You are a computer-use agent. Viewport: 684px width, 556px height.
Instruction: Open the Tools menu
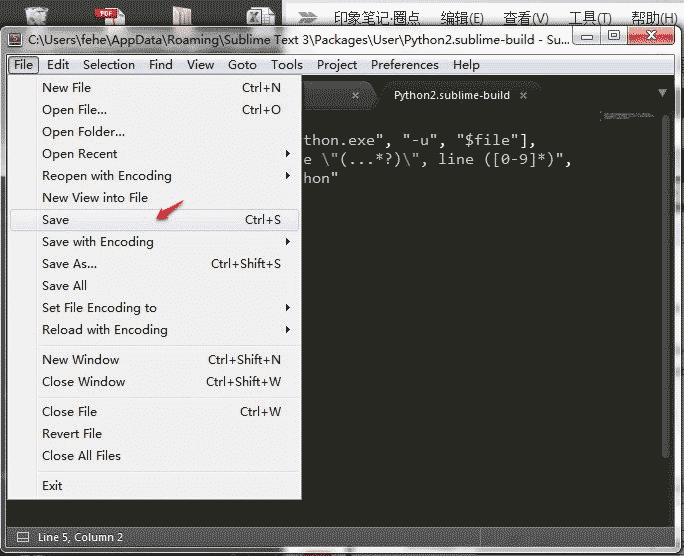pos(287,65)
